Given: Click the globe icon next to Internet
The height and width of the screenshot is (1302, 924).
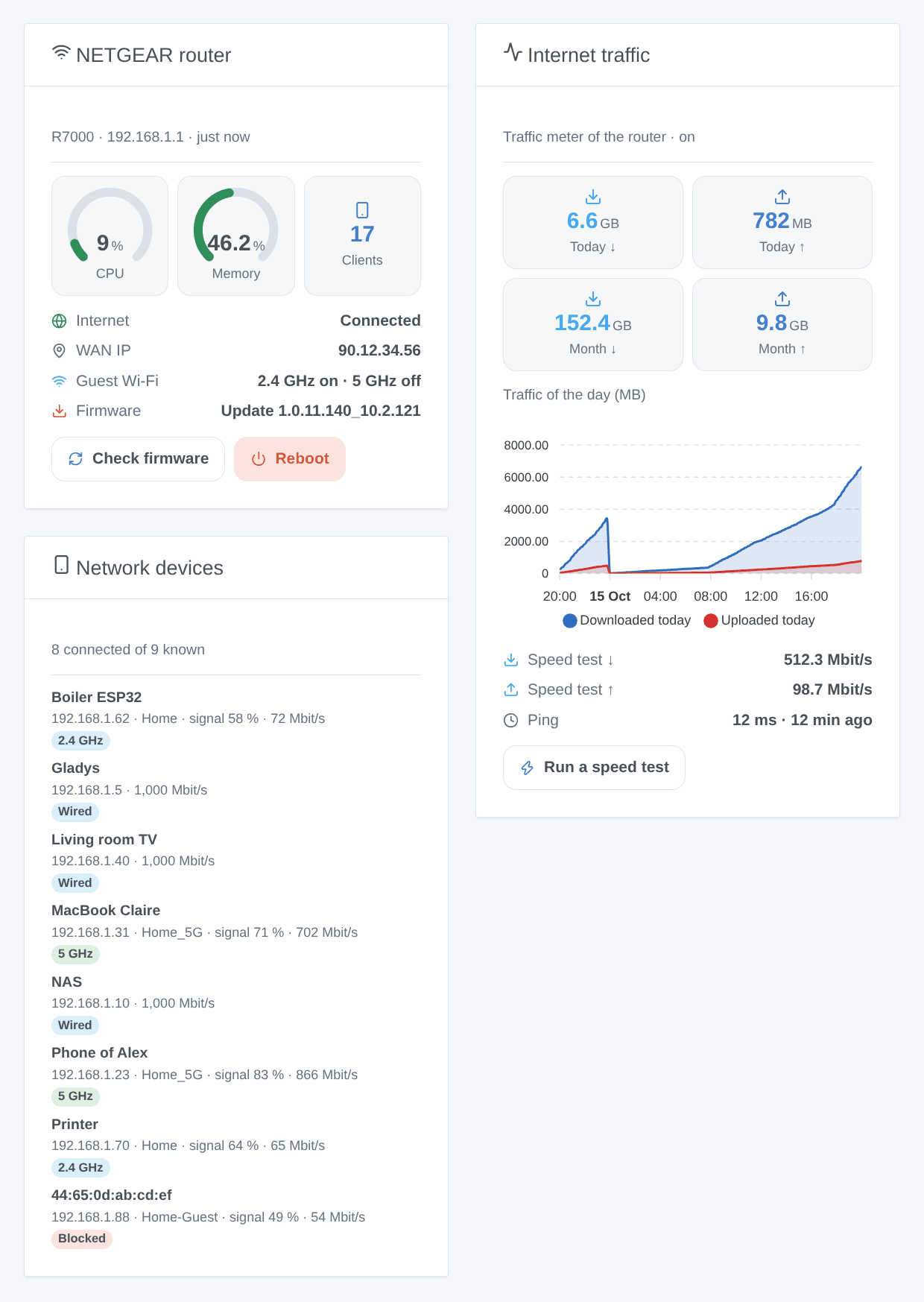Looking at the screenshot, I should [x=60, y=321].
